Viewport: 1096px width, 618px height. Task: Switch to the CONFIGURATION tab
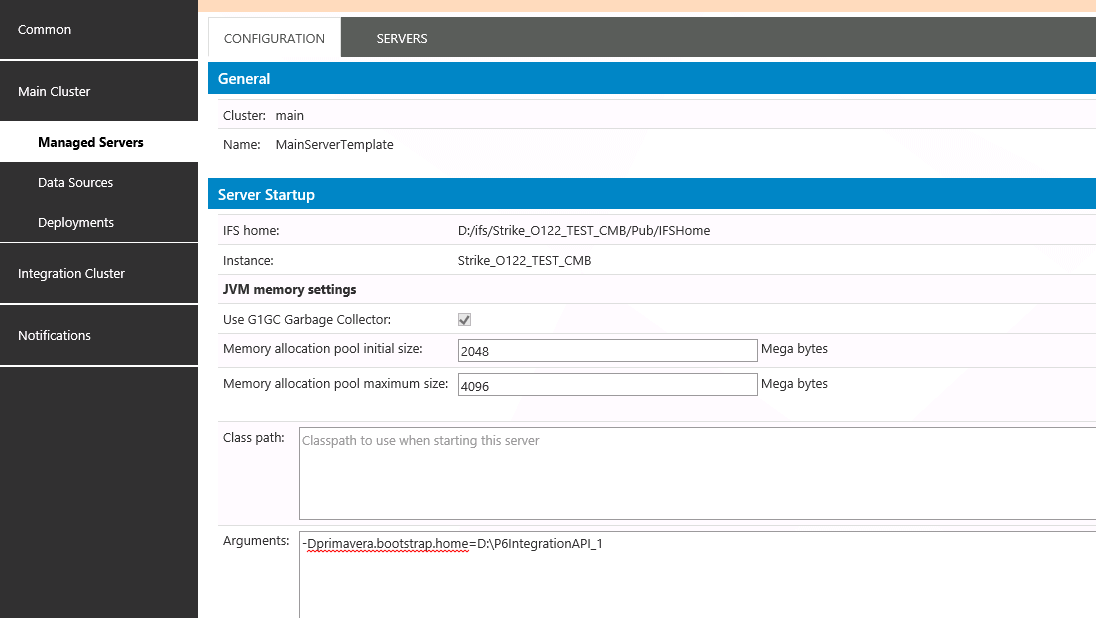[274, 38]
